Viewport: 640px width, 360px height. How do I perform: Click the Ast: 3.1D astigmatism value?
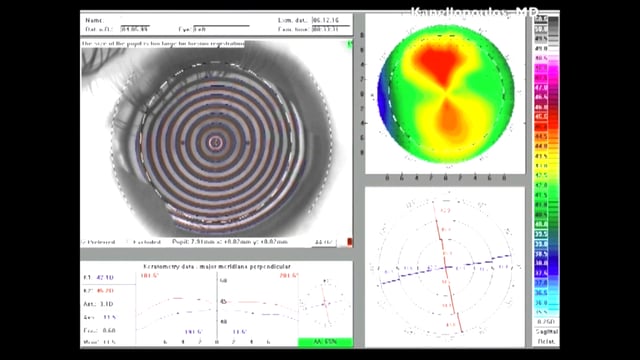coord(98,304)
